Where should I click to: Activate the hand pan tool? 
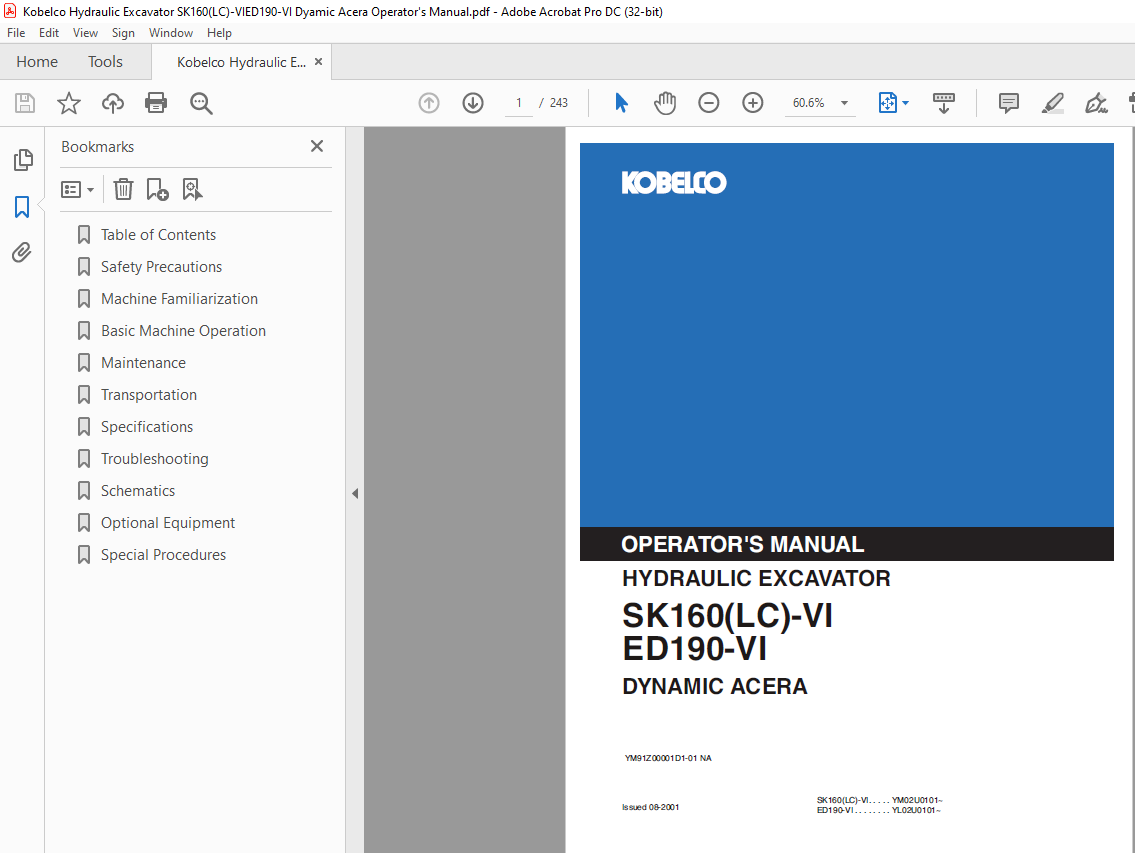click(664, 103)
